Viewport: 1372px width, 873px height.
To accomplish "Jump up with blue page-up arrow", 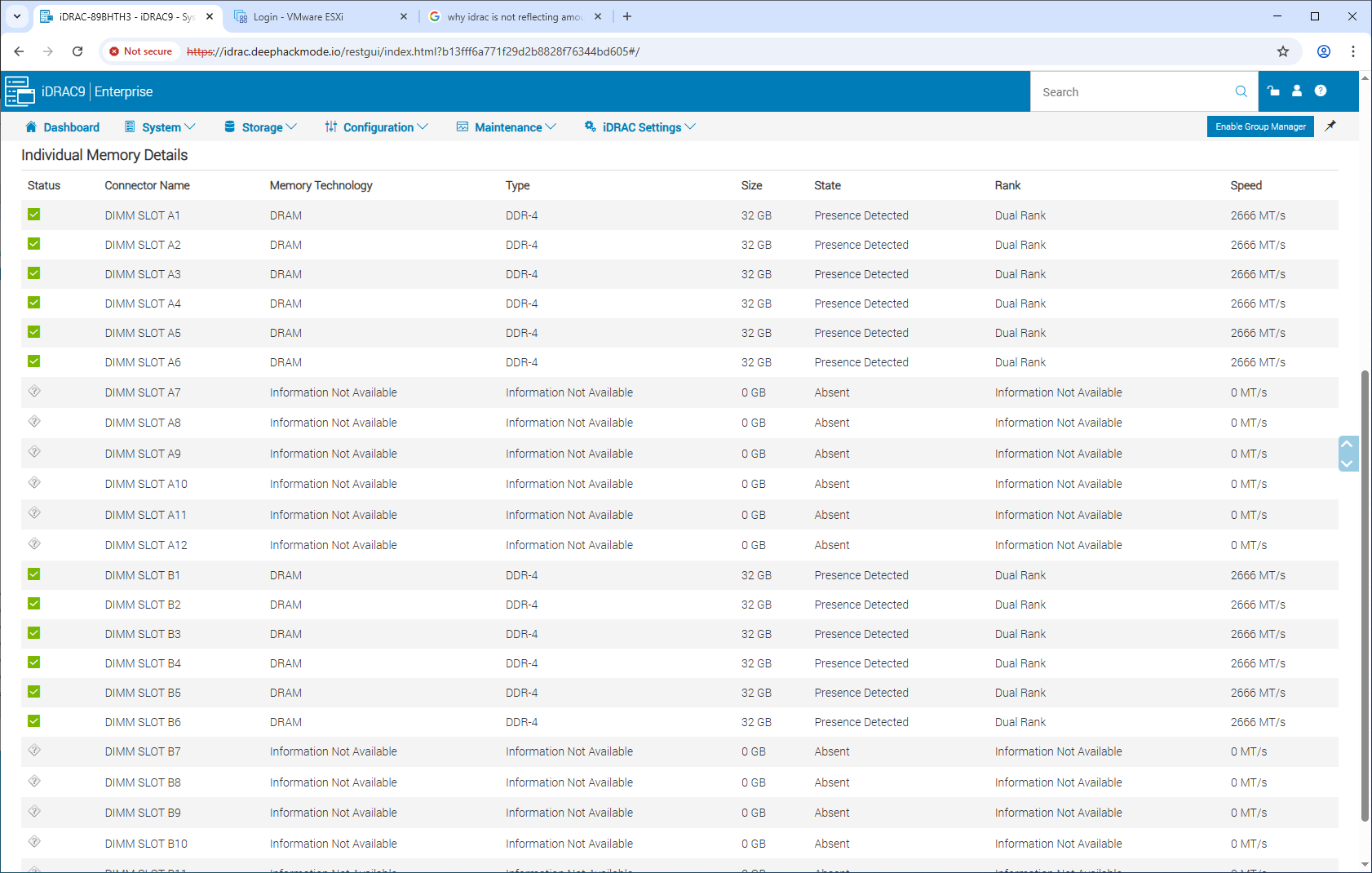I will [x=1348, y=445].
